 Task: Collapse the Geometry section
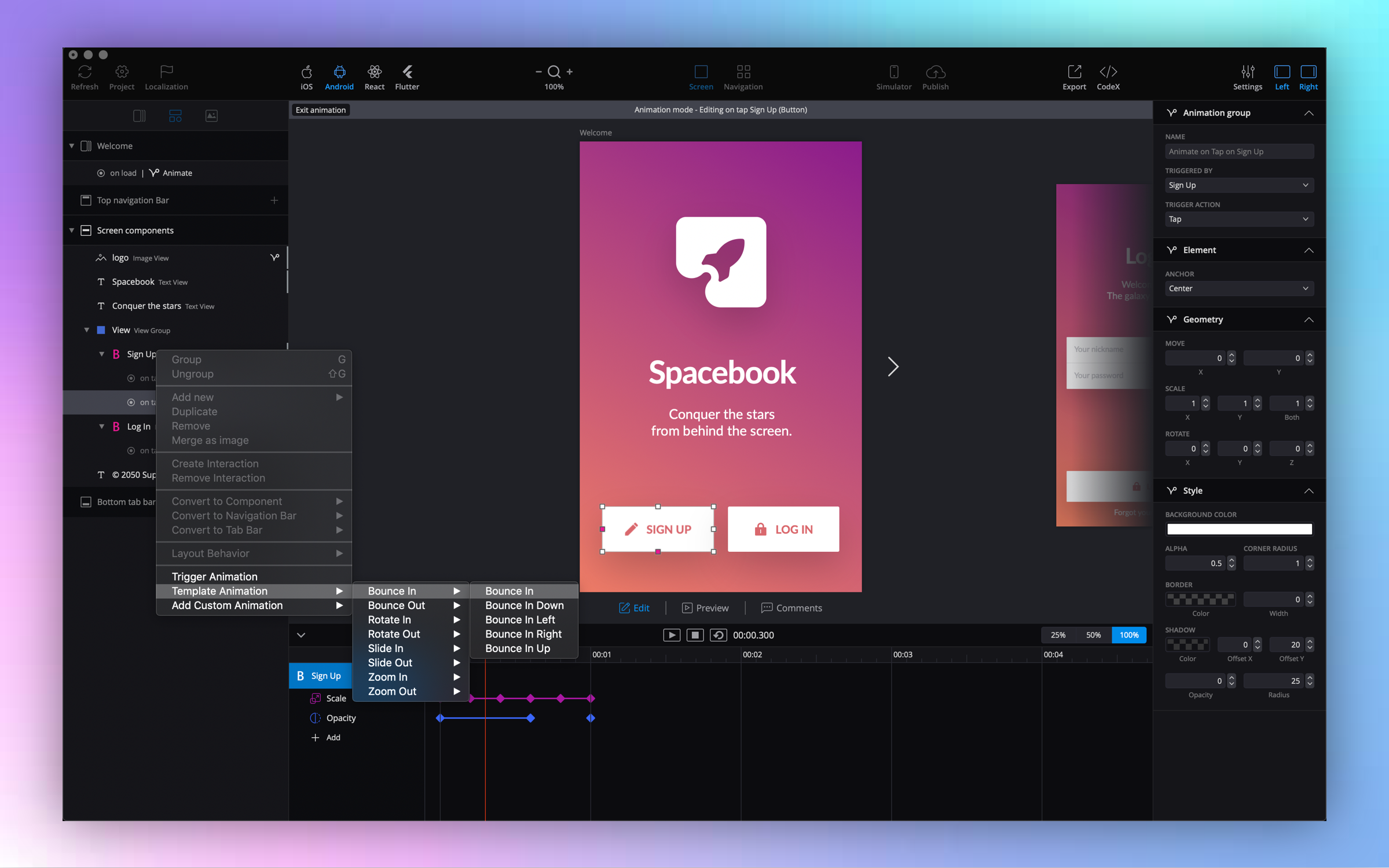click(x=1308, y=320)
